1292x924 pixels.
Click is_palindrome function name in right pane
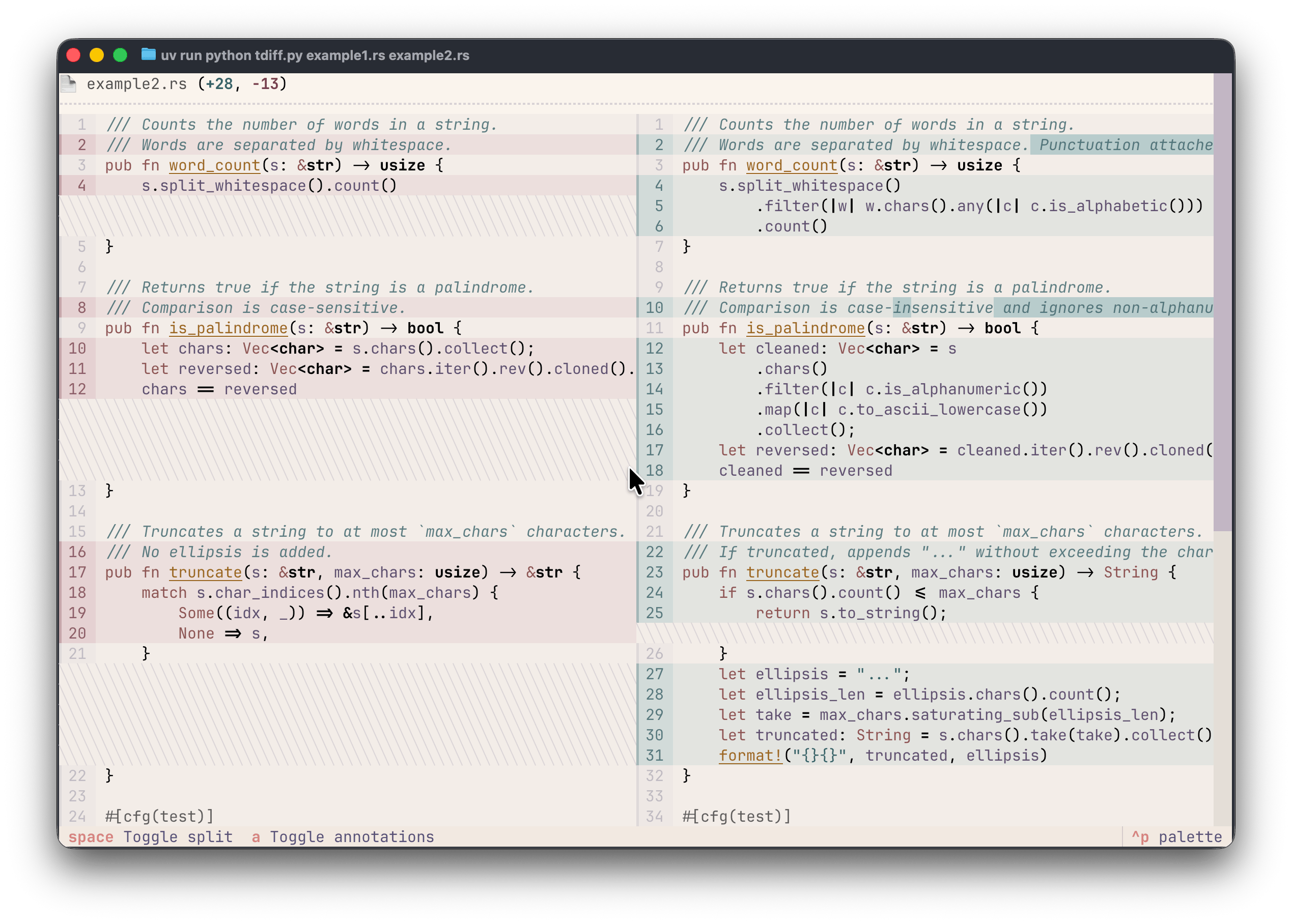point(805,328)
